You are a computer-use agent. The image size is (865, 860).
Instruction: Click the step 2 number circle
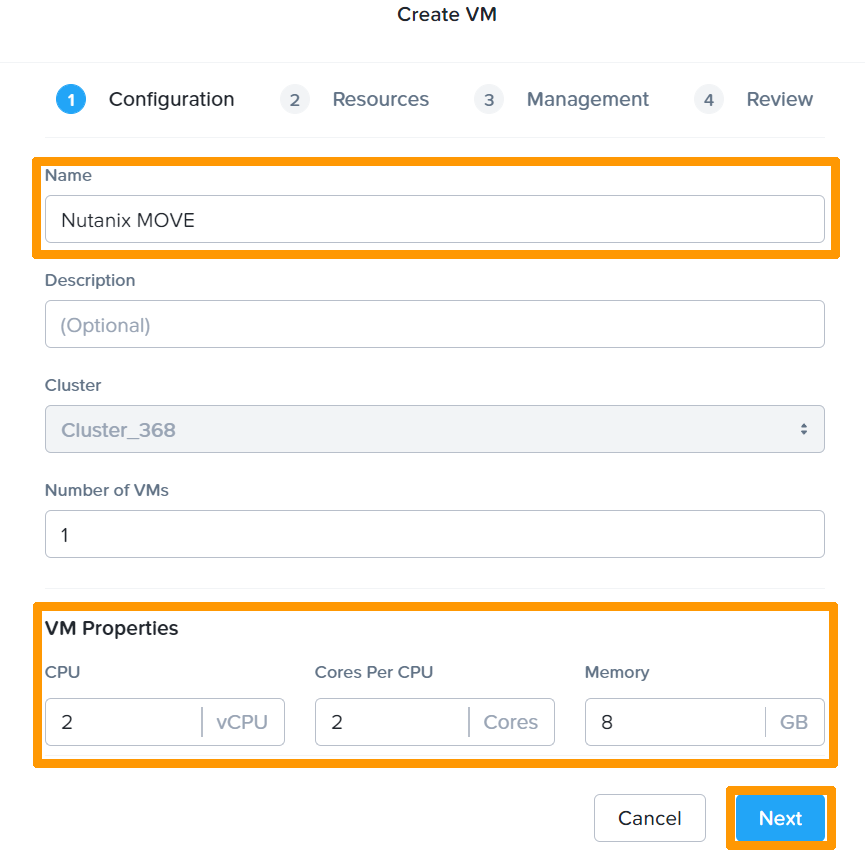point(295,100)
